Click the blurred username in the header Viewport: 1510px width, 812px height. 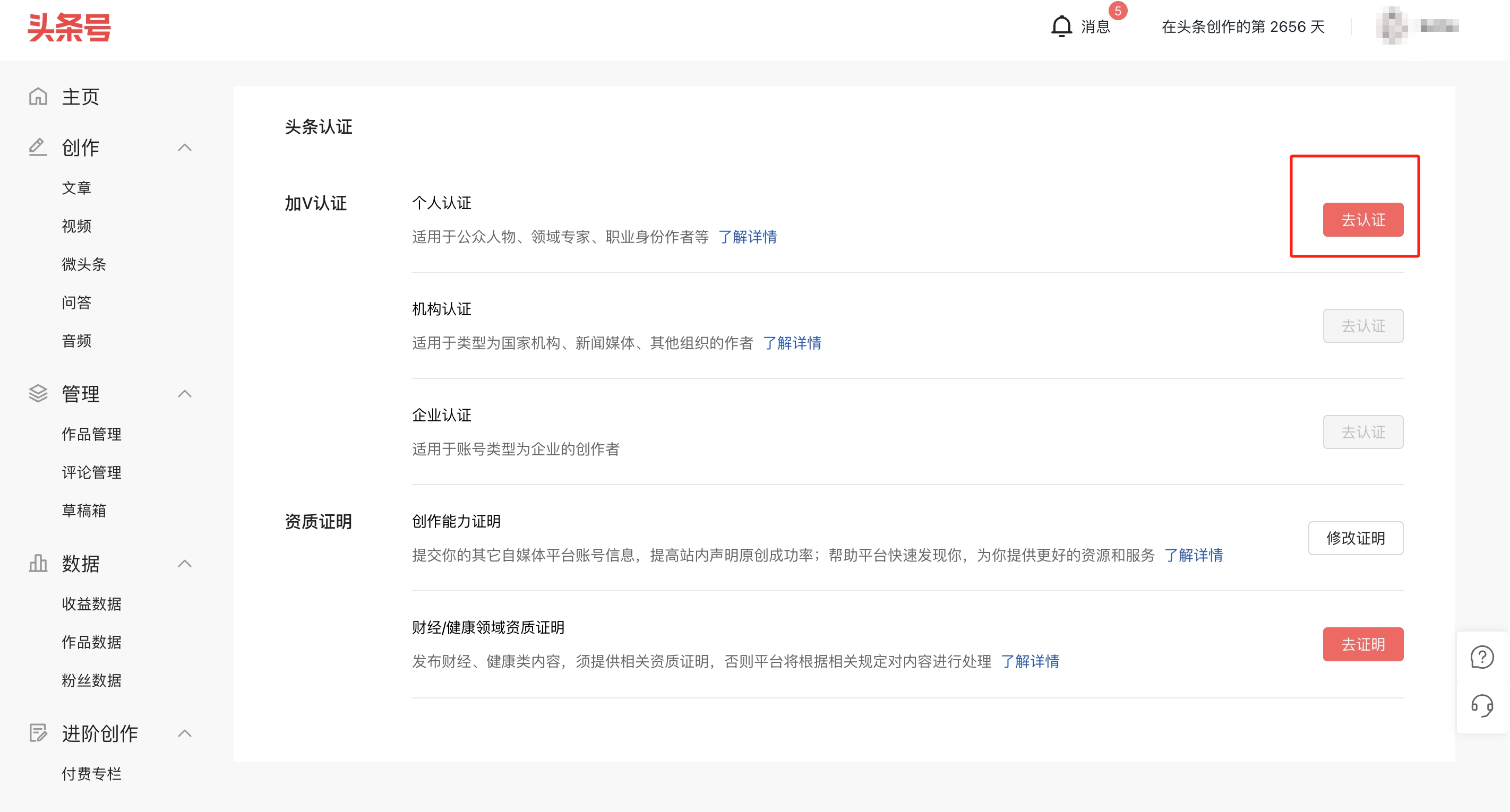coord(1439,26)
